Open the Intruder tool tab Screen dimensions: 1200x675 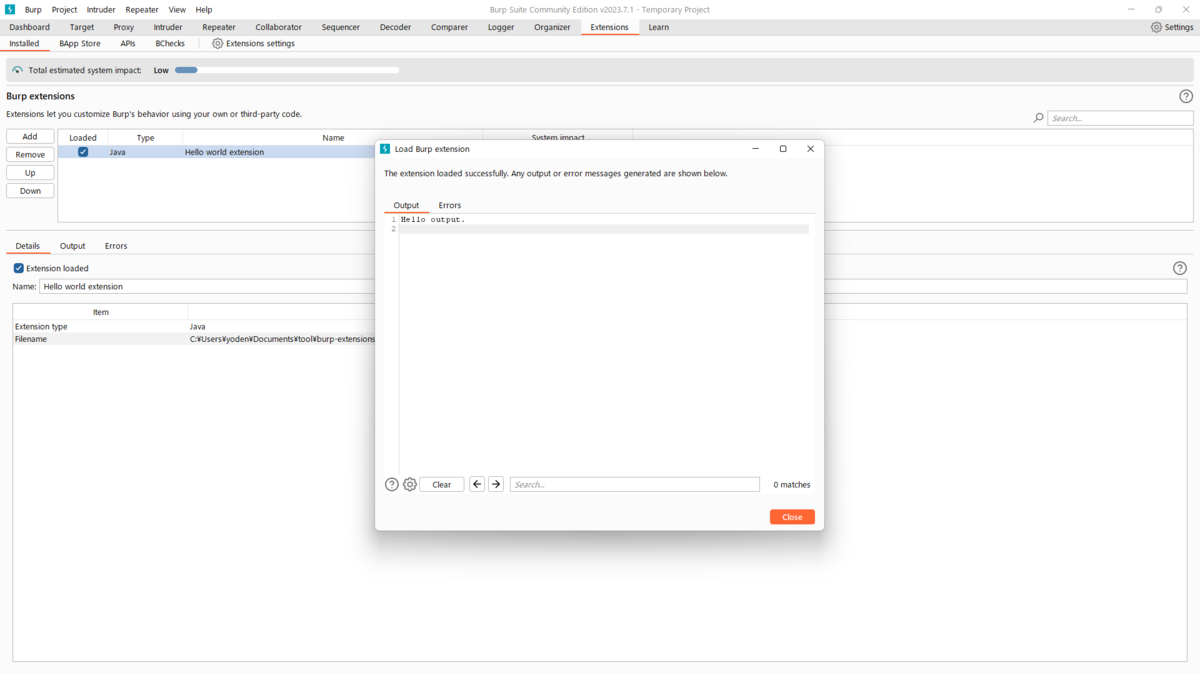pos(168,27)
